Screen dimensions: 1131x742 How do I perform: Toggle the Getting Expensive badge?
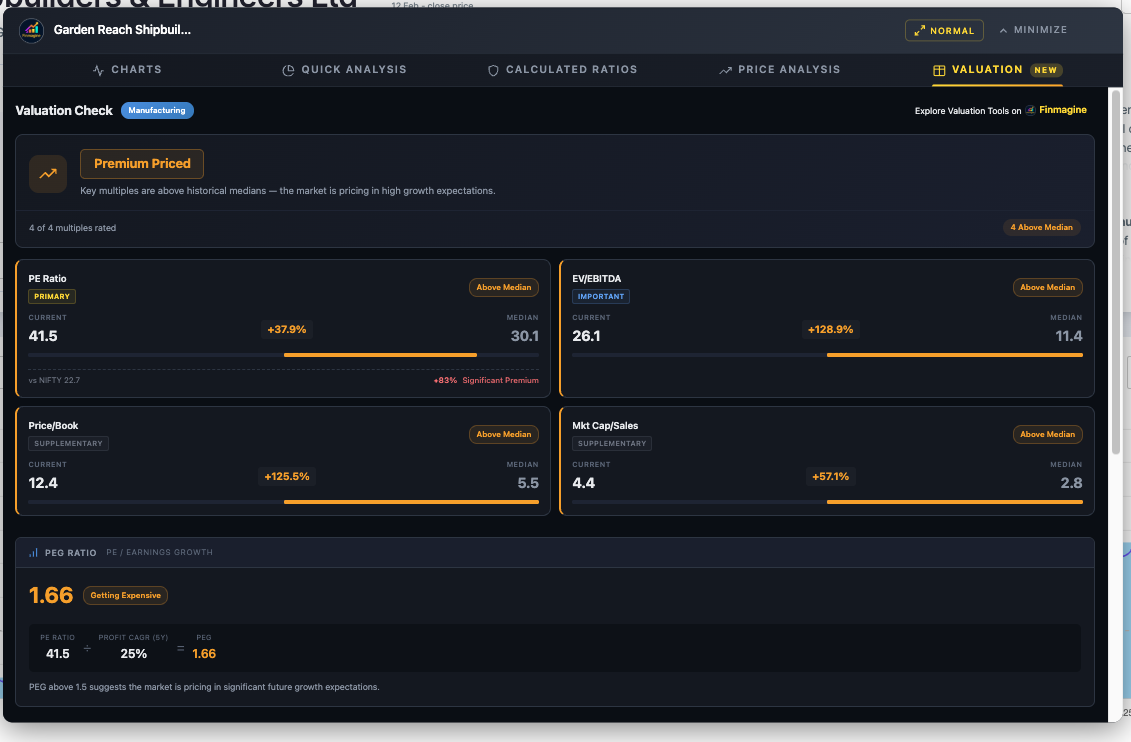(x=125, y=595)
